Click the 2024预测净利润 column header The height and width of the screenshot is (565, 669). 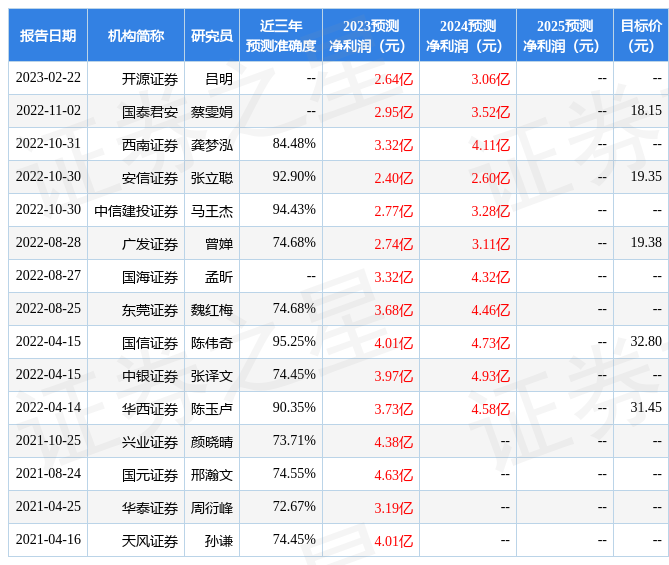(x=468, y=35)
